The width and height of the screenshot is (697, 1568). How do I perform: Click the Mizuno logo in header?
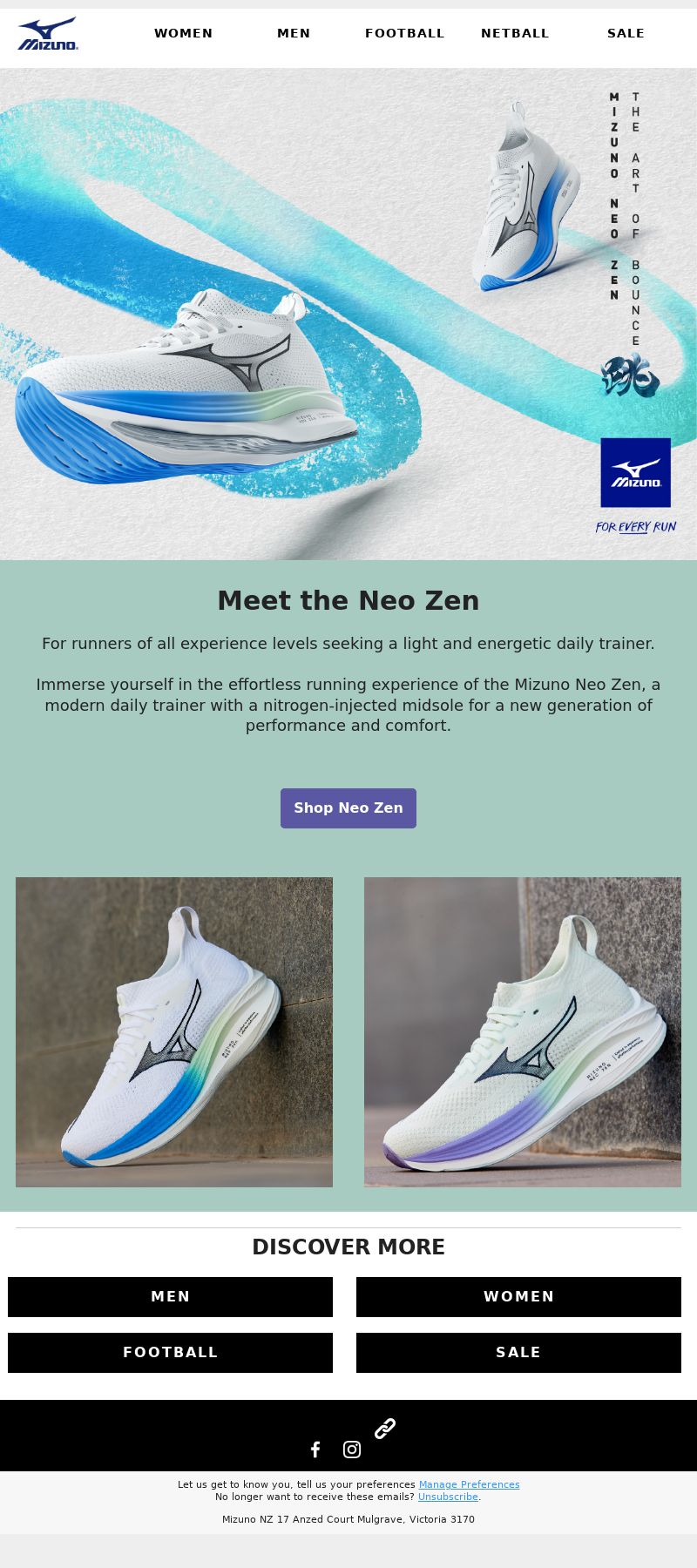48,34
